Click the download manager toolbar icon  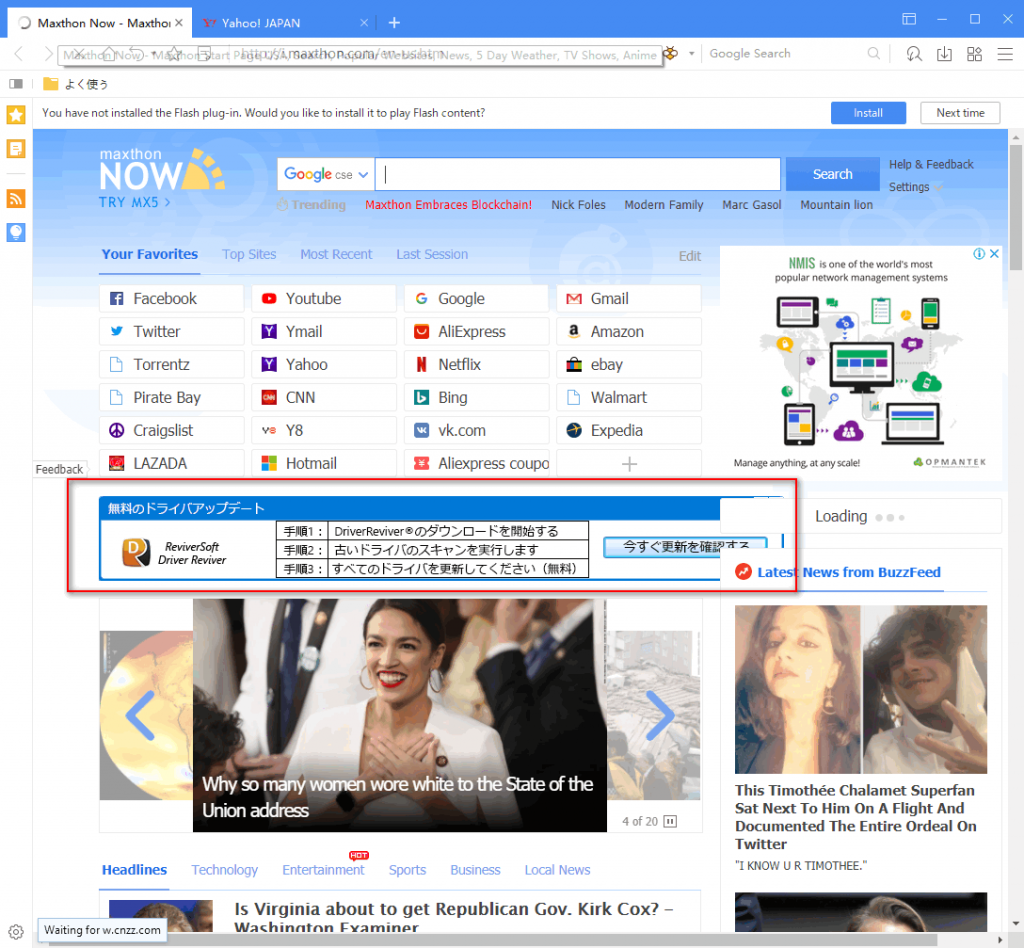click(x=944, y=54)
